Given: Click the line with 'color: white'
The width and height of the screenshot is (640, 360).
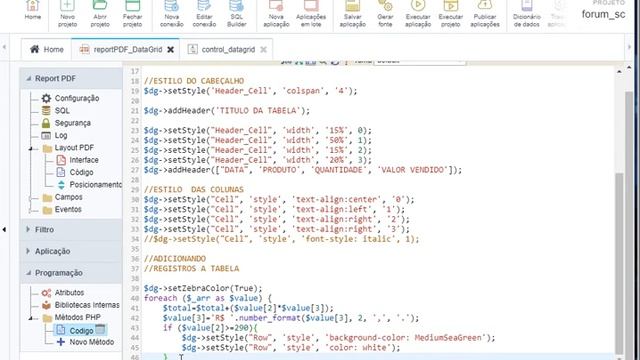Looking at the screenshot, I should (x=291, y=348).
